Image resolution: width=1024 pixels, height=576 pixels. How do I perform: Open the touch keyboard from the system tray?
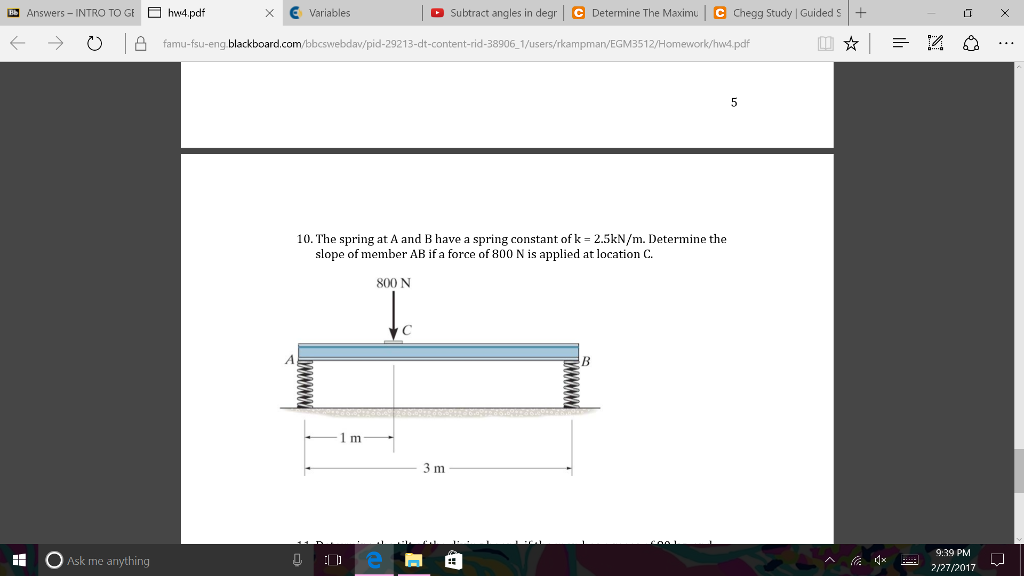point(909,561)
